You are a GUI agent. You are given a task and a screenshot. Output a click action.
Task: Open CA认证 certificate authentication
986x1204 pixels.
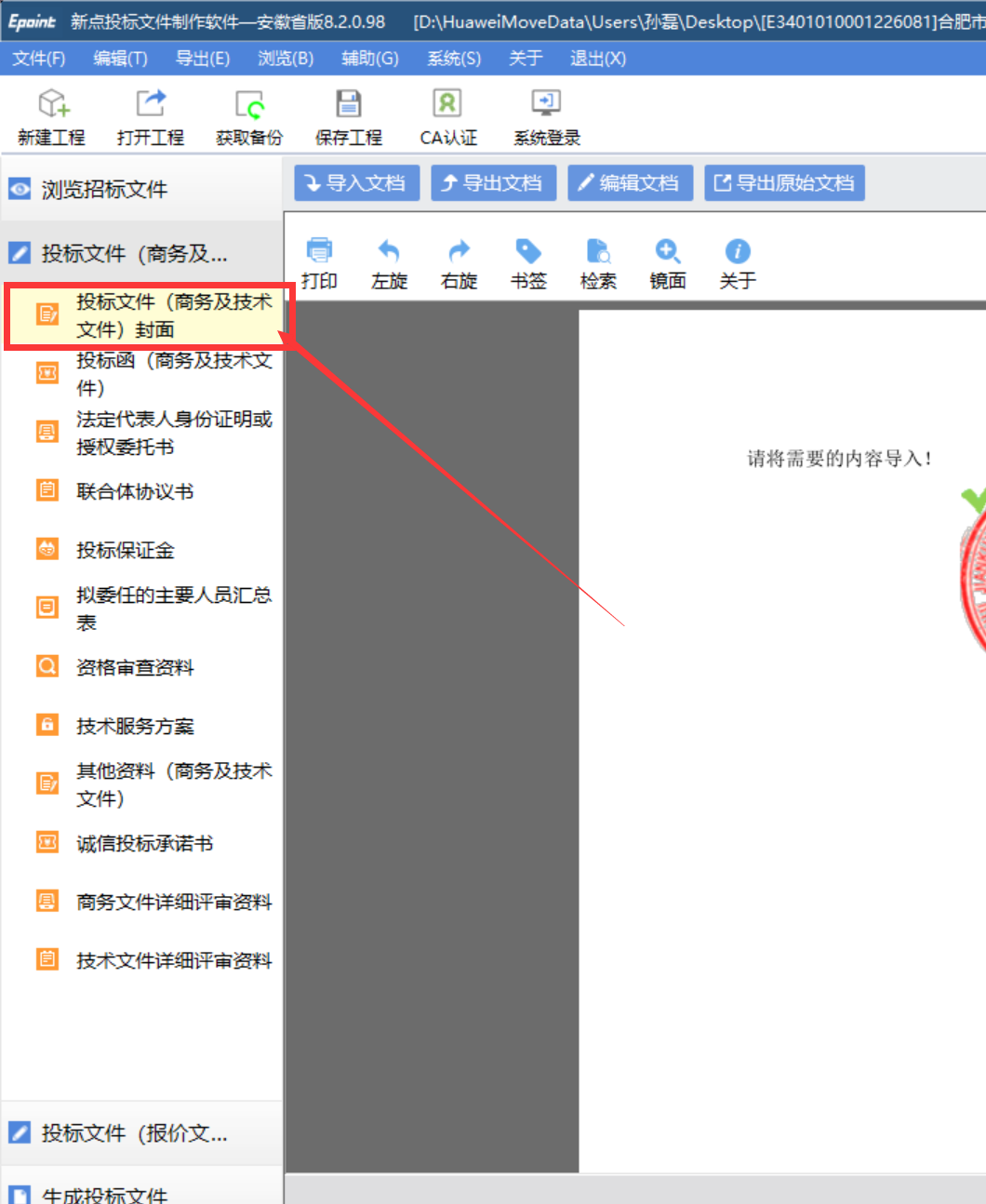click(447, 104)
